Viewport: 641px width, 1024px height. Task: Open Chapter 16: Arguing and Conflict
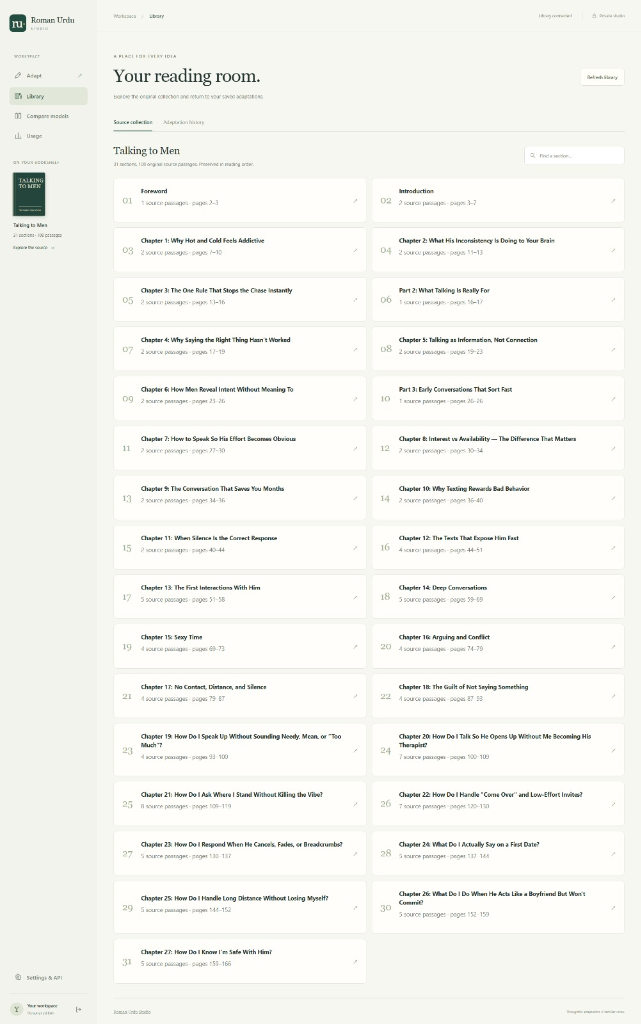tap(498, 647)
